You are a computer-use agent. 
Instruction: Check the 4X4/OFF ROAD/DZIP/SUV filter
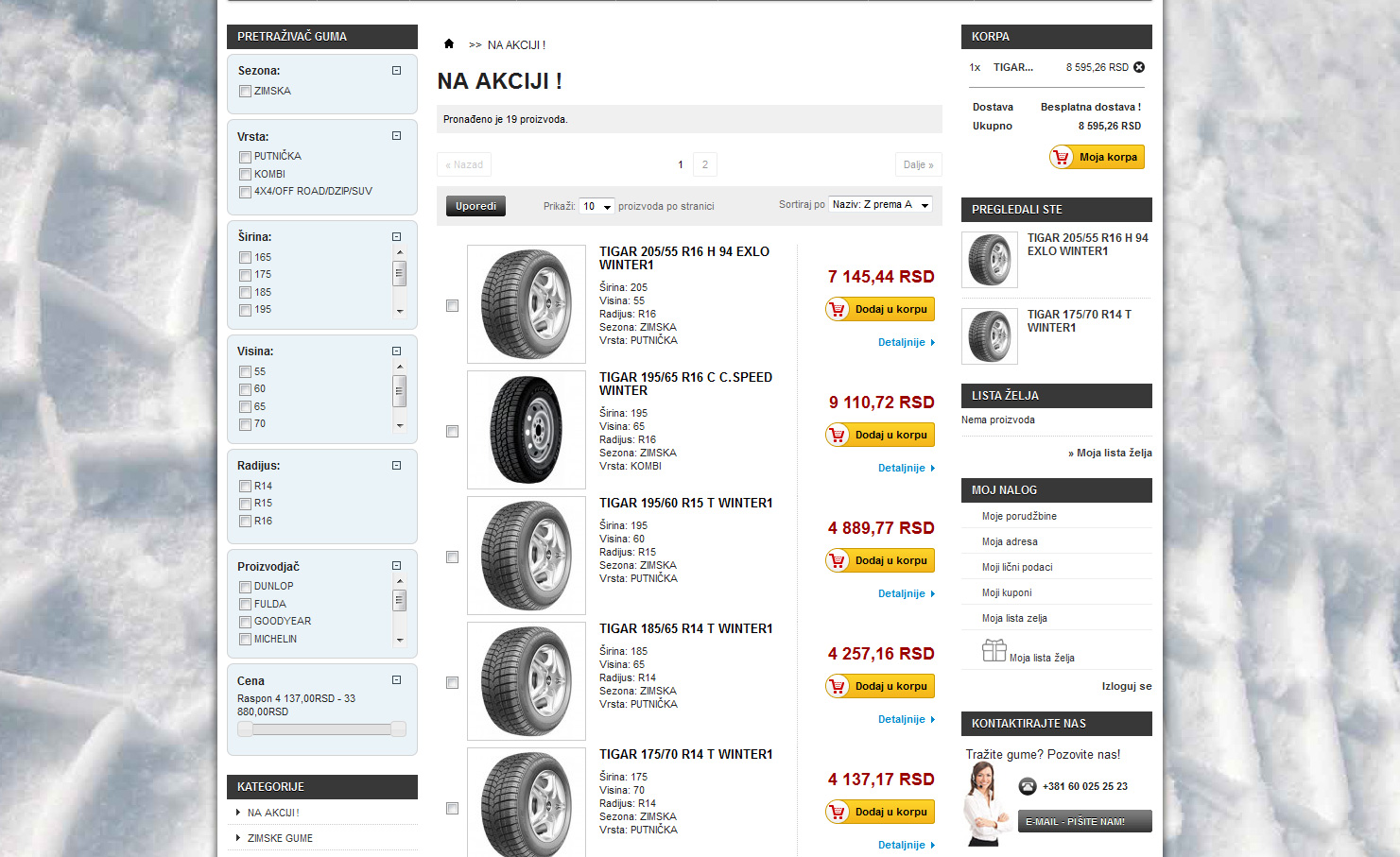point(246,192)
